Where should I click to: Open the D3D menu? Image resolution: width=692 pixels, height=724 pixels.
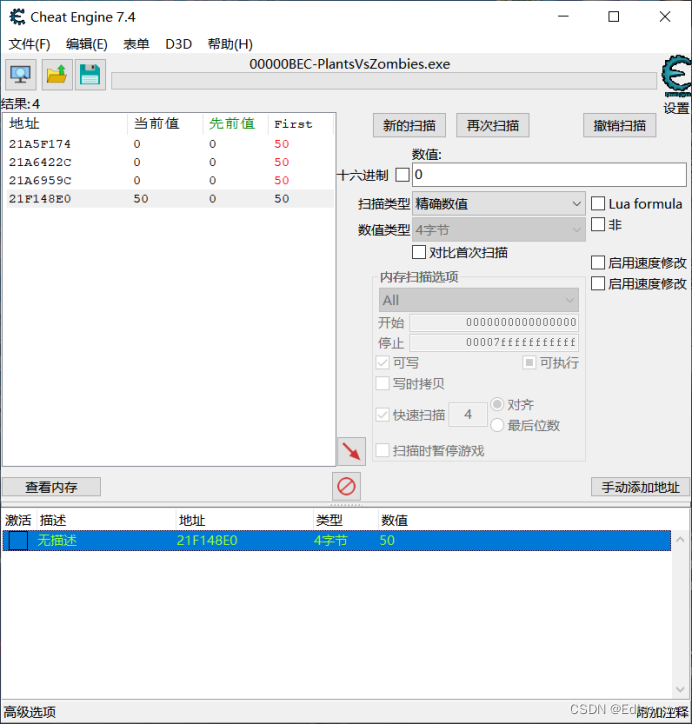tap(179, 44)
